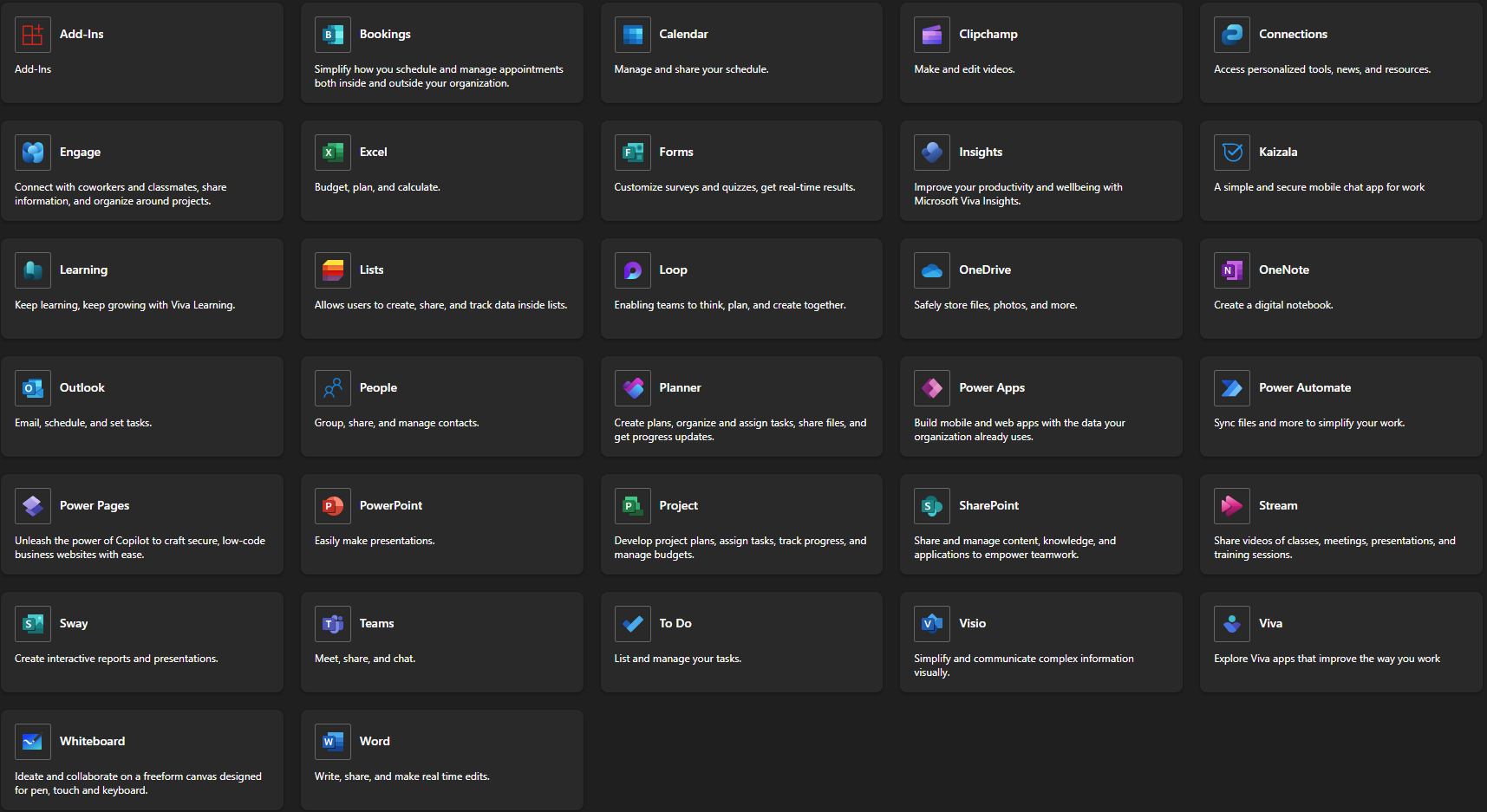1487x812 pixels.
Task: Select the Teams app icon
Action: point(332,624)
